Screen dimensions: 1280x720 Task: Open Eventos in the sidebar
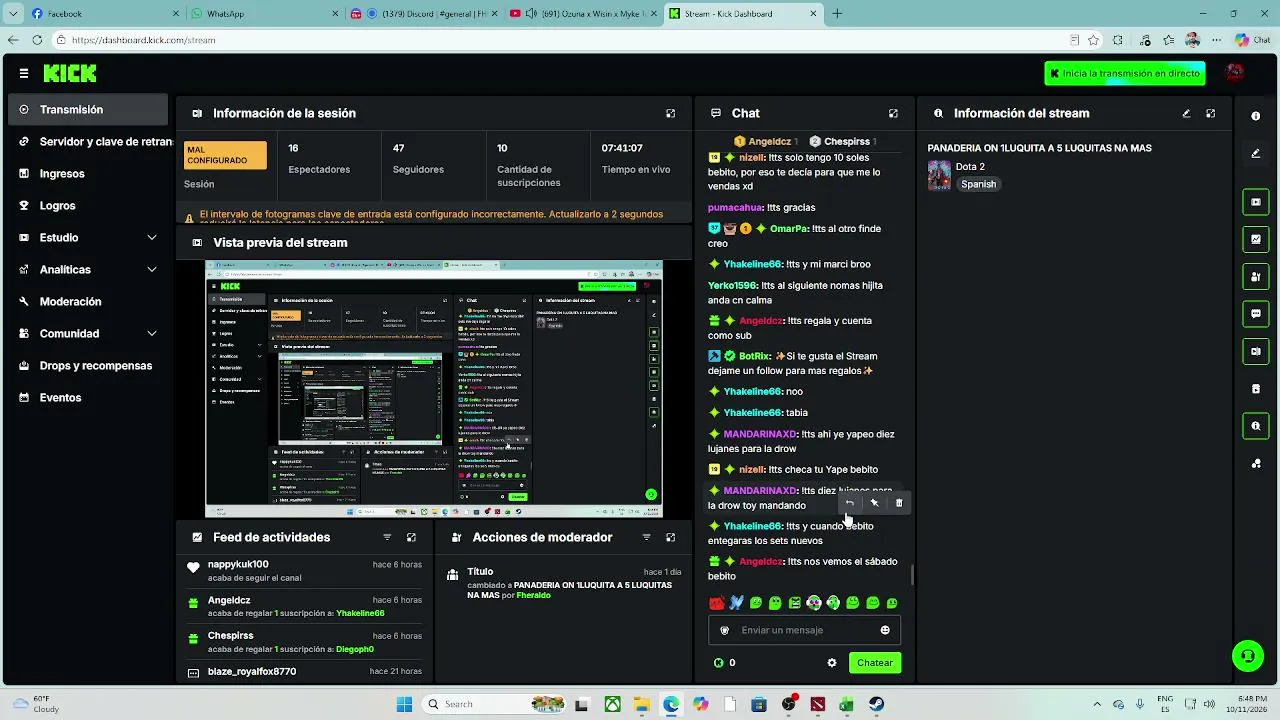pyautogui.click(x=88, y=397)
